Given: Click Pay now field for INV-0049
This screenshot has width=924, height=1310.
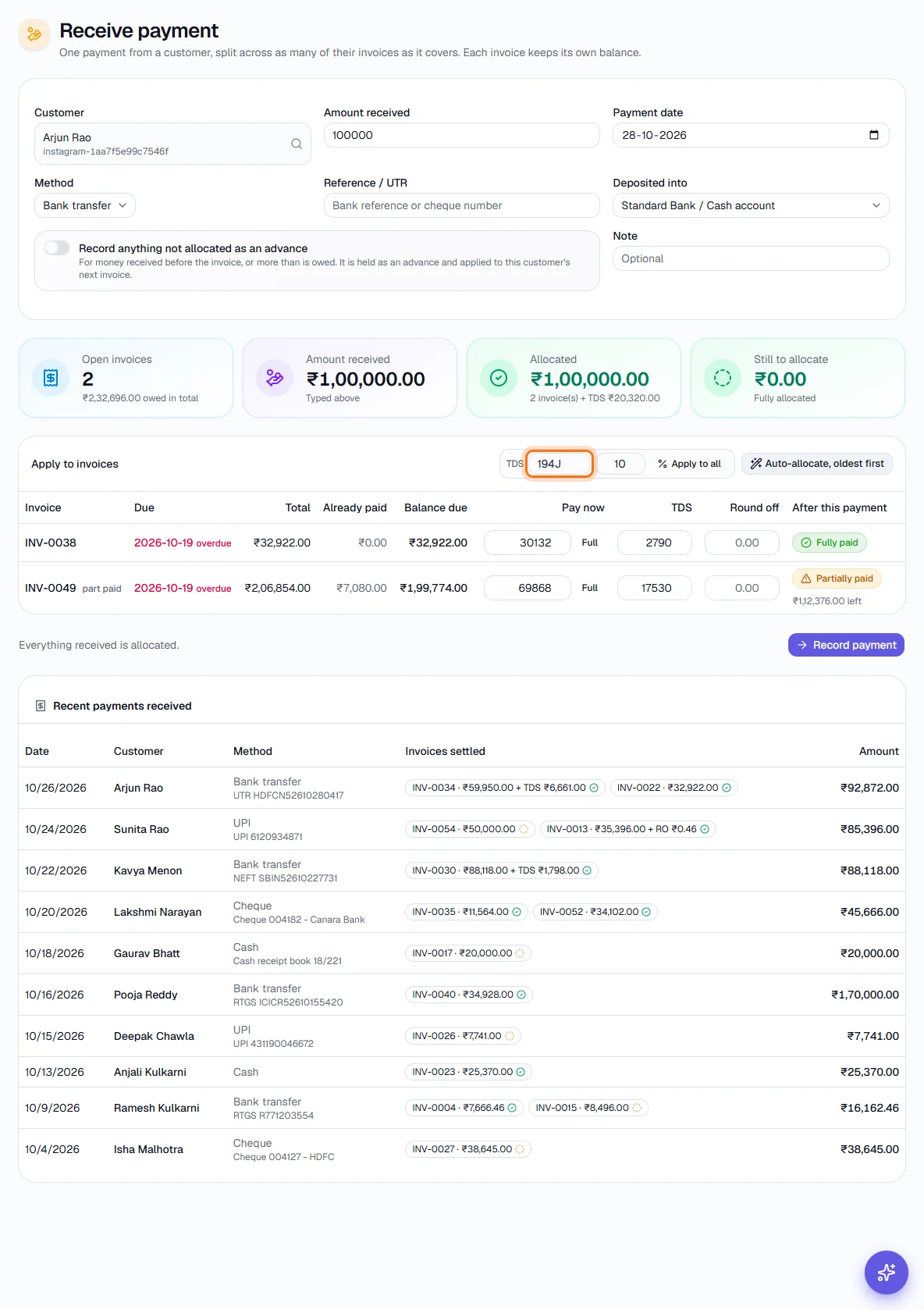Looking at the screenshot, I should coord(528,588).
